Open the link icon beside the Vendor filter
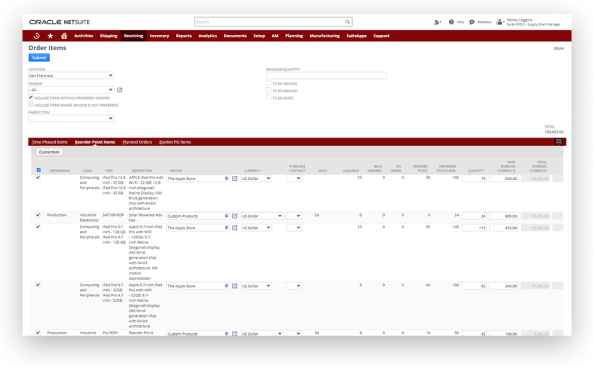Image resolution: width=594 pixels, height=367 pixels. [x=120, y=90]
